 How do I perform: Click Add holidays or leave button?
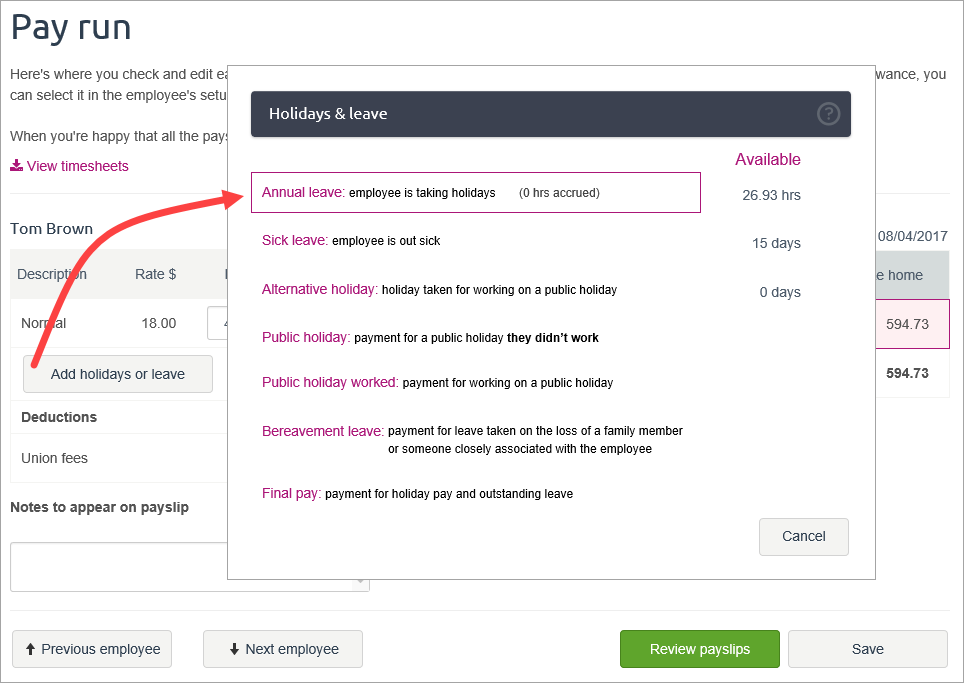118,374
